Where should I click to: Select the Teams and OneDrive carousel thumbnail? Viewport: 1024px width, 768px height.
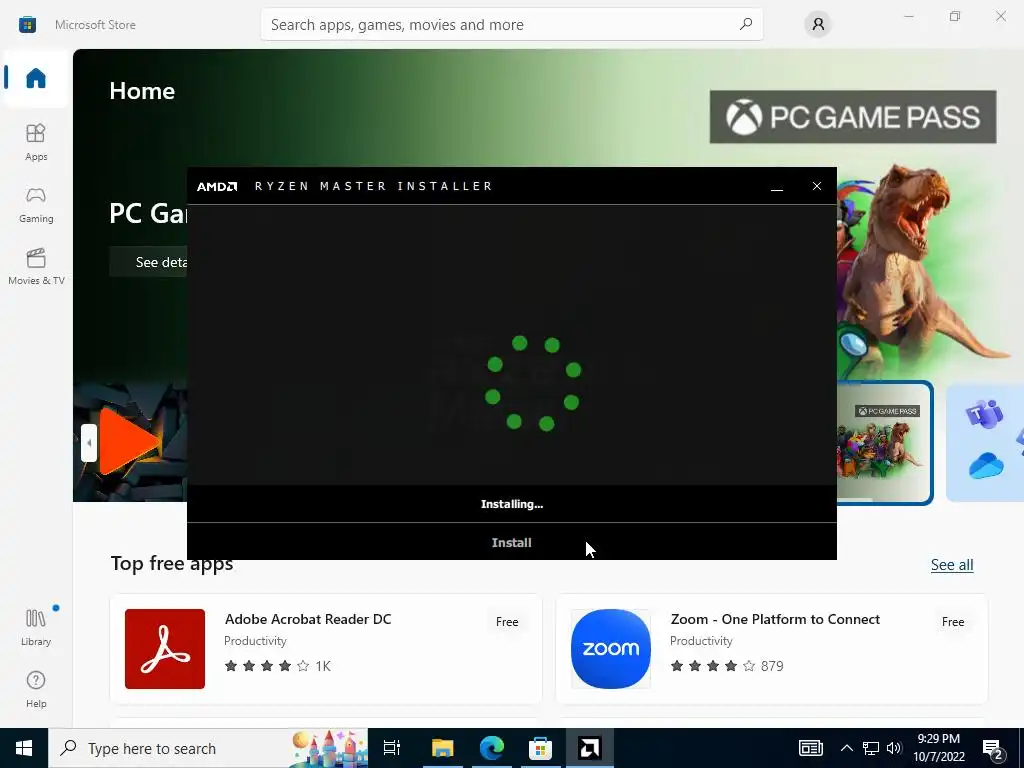985,442
